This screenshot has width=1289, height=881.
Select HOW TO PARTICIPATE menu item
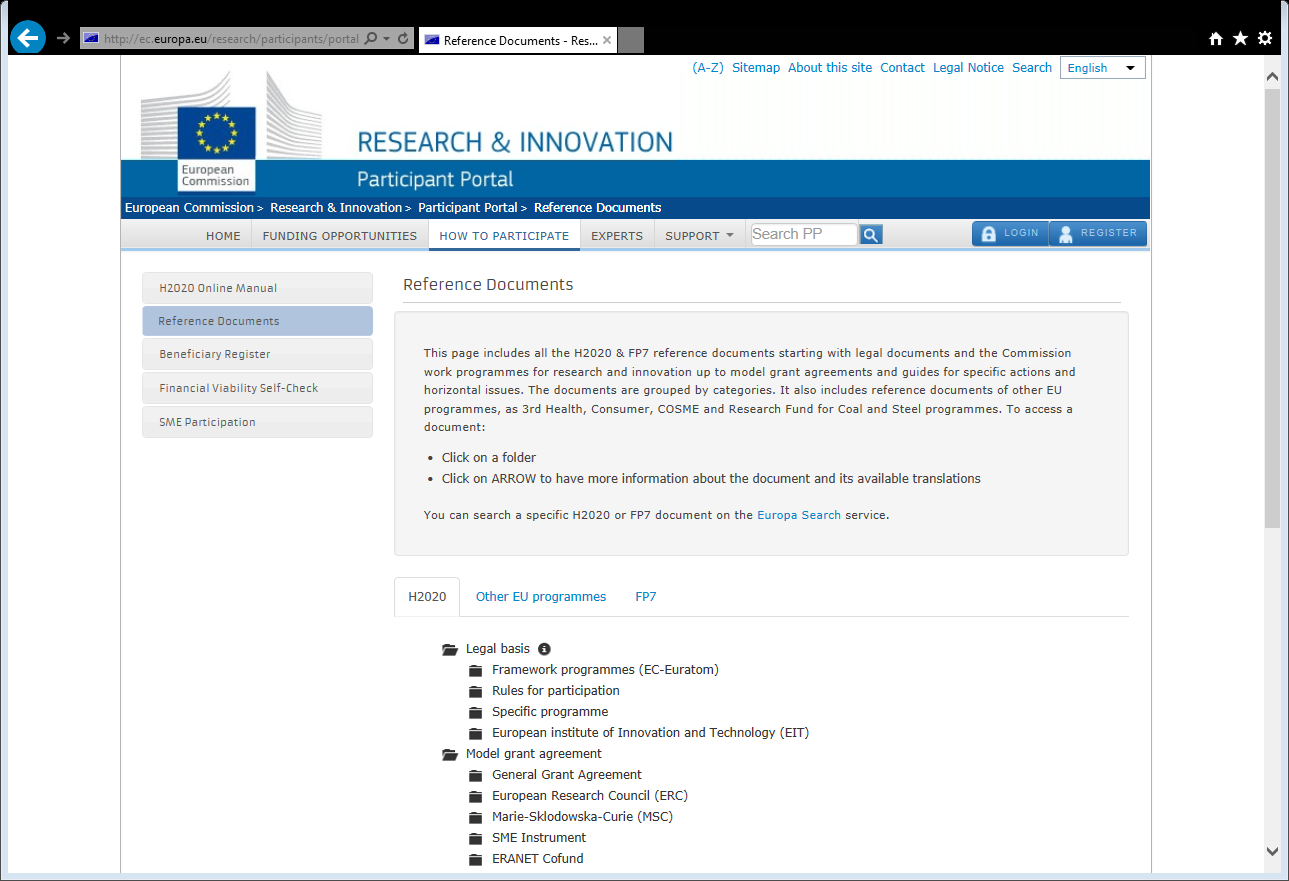pos(504,236)
